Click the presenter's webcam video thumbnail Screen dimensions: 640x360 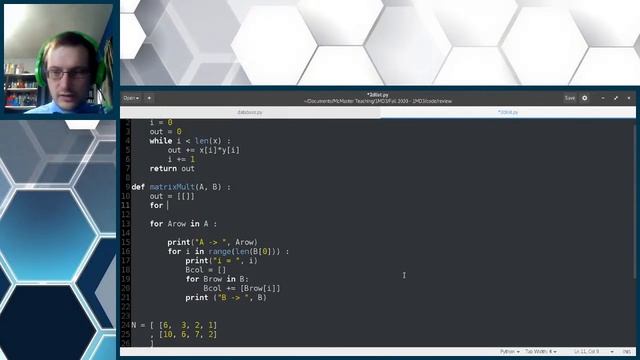click(58, 59)
